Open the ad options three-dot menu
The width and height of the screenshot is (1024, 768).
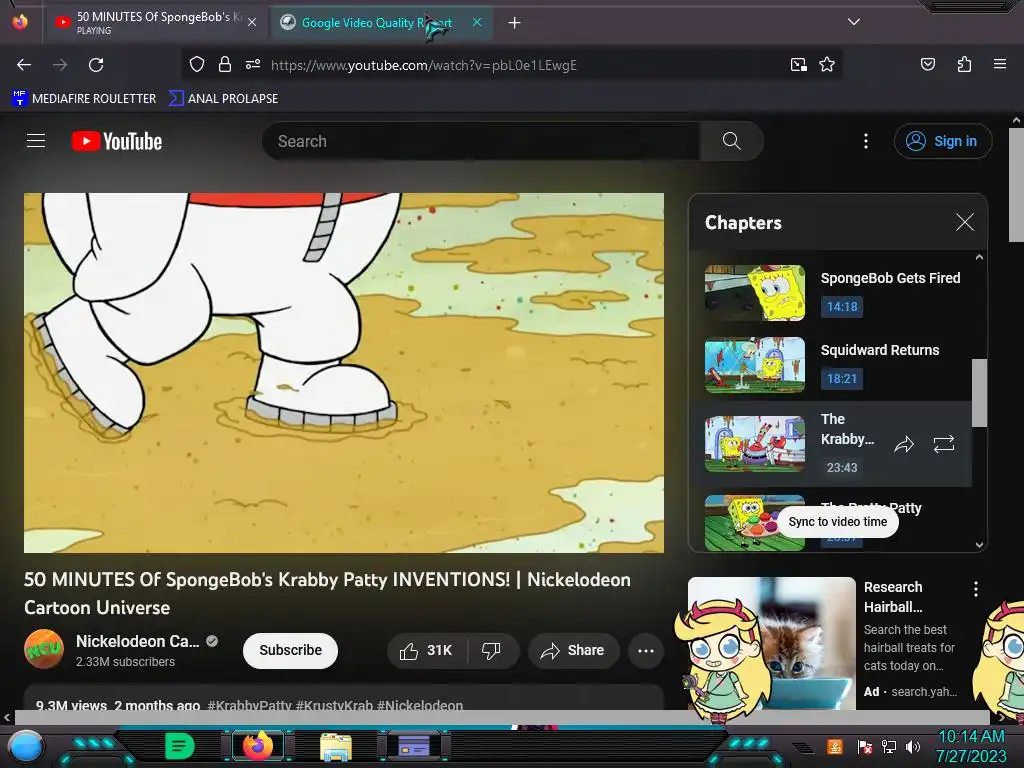(x=976, y=589)
